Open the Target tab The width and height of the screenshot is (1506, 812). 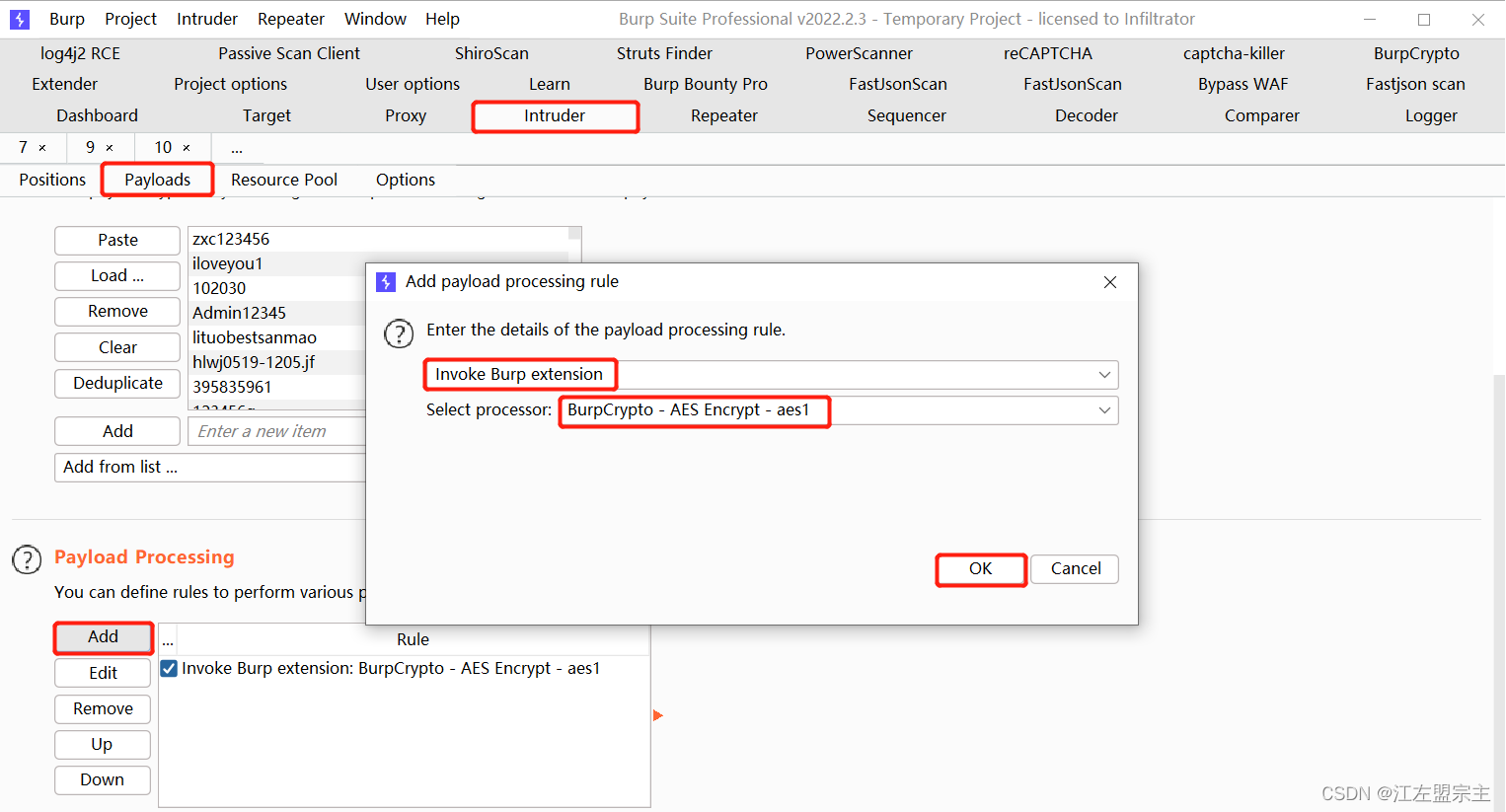coord(266,115)
